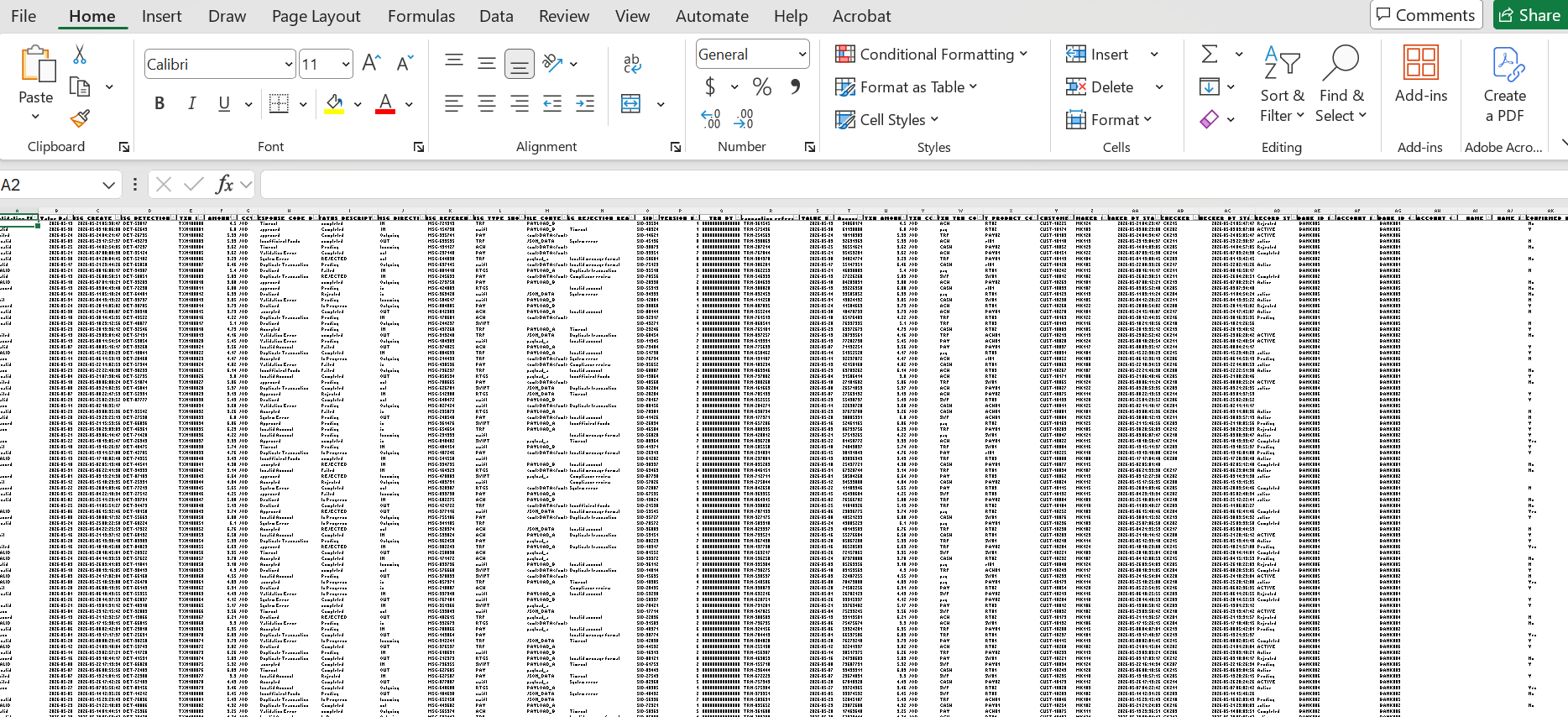Viewport: 1568px width, 717px height.
Task: Open the Calibri font name dropdown
Action: click(289, 65)
